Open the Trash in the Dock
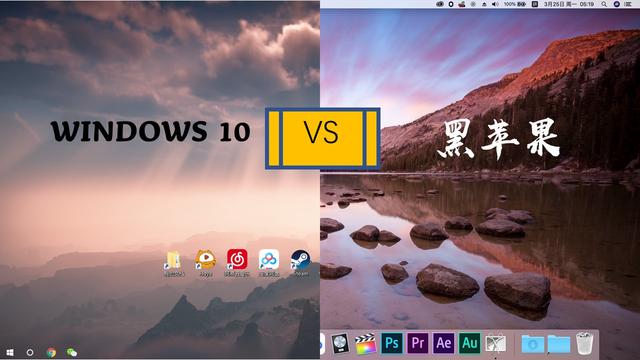The width and height of the screenshot is (640, 360). point(584,343)
